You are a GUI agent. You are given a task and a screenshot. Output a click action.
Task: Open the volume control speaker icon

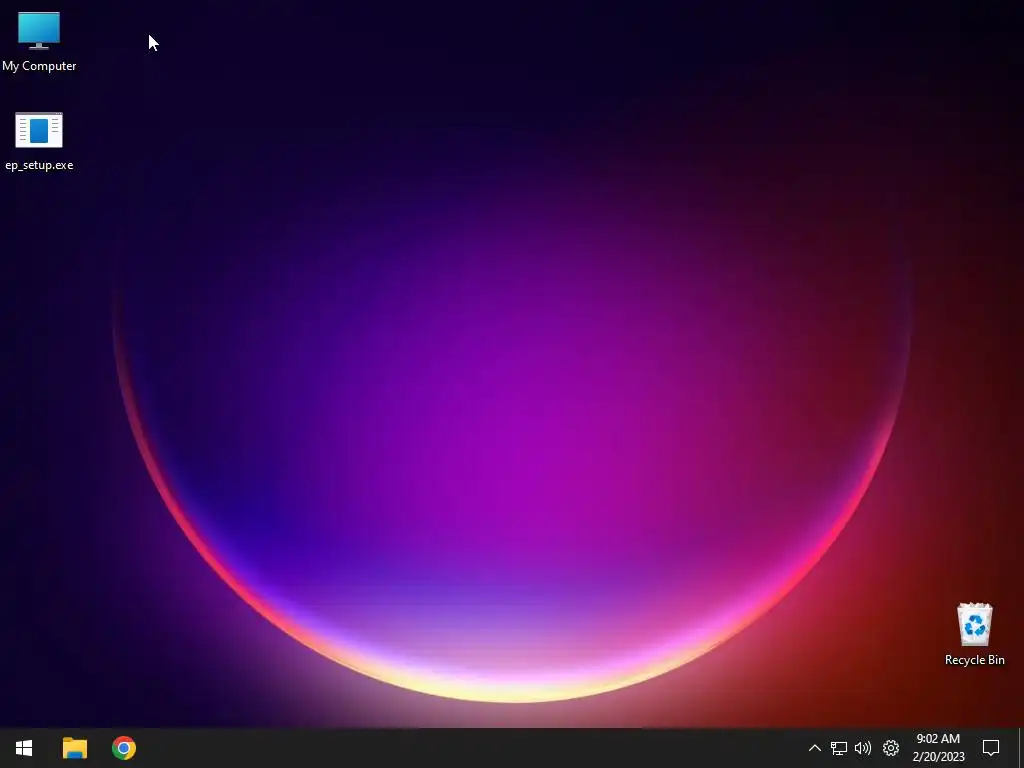[863, 748]
